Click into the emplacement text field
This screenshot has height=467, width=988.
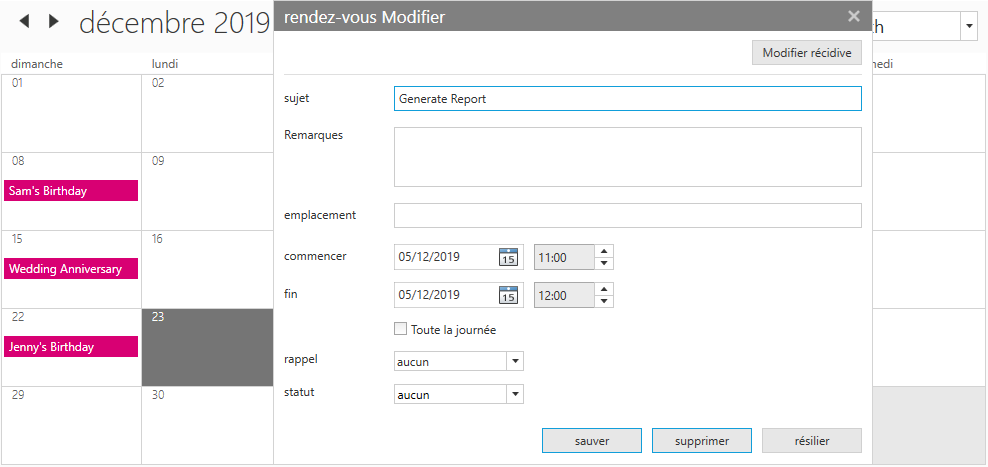coord(627,216)
